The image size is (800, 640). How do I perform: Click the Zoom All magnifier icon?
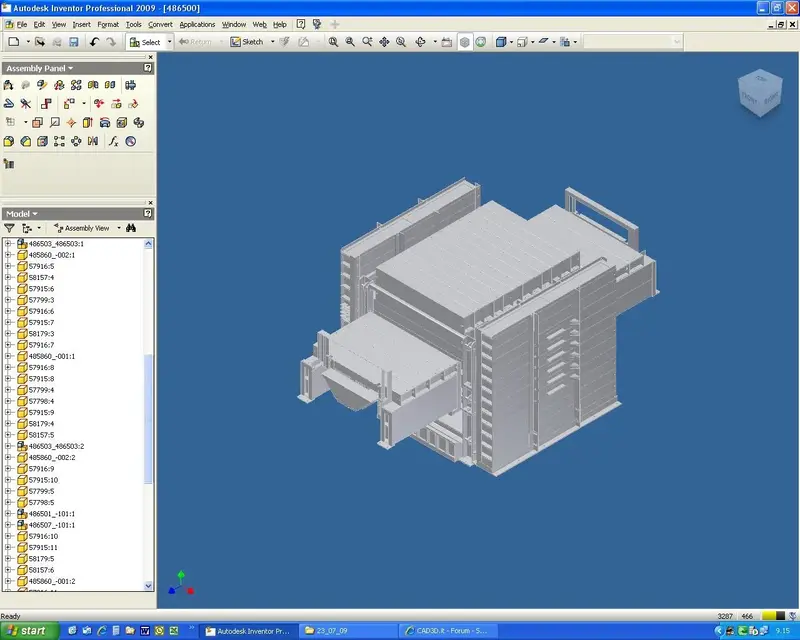point(333,42)
